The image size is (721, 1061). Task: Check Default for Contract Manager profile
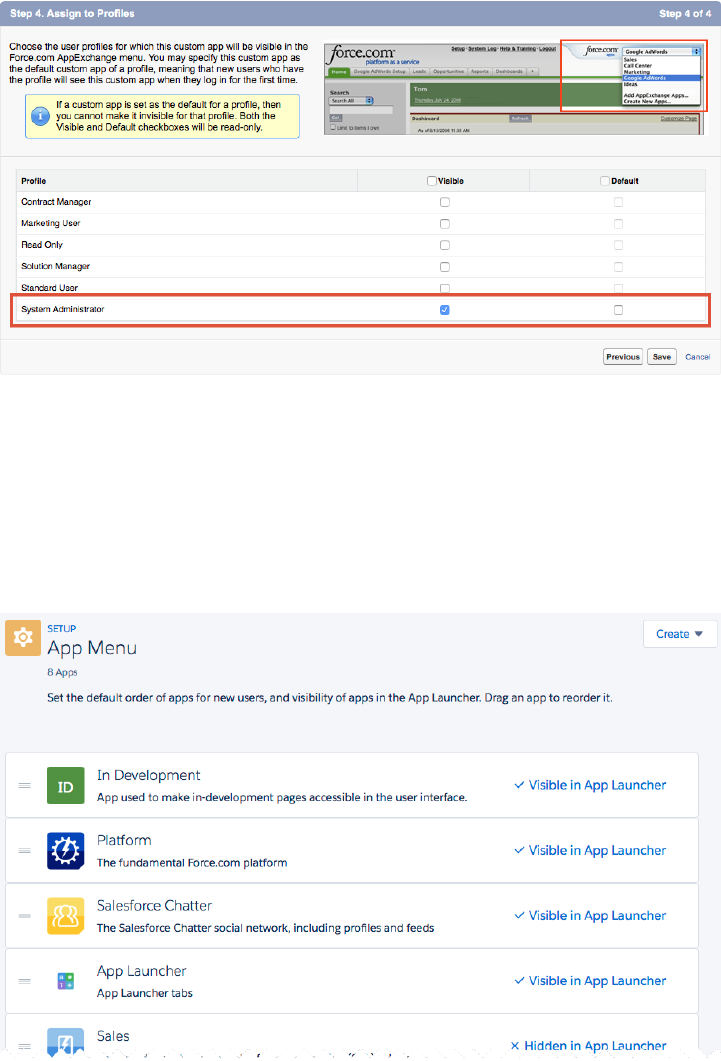coord(618,202)
